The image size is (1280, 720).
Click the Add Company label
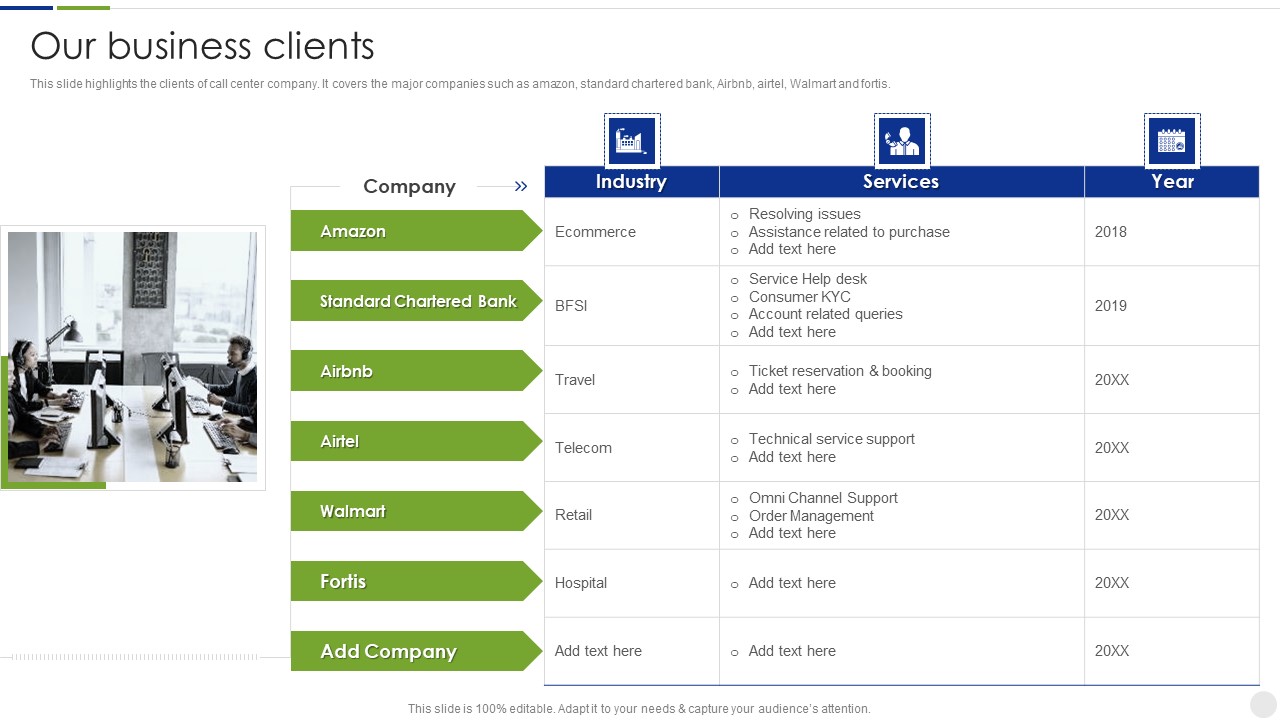click(416, 651)
